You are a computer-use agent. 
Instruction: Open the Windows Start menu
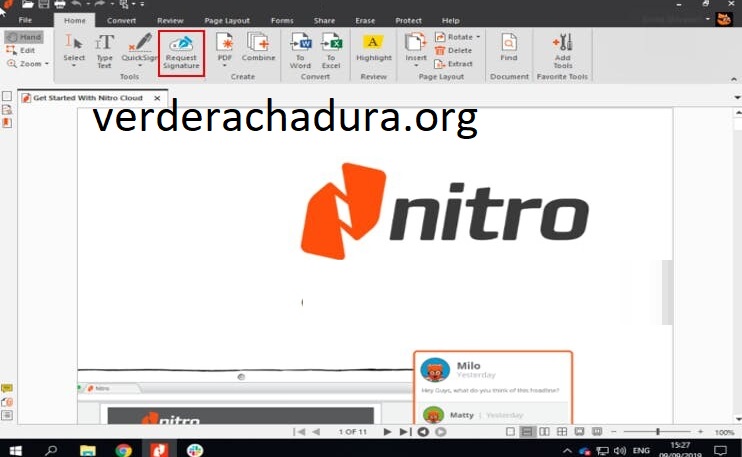click(16, 450)
